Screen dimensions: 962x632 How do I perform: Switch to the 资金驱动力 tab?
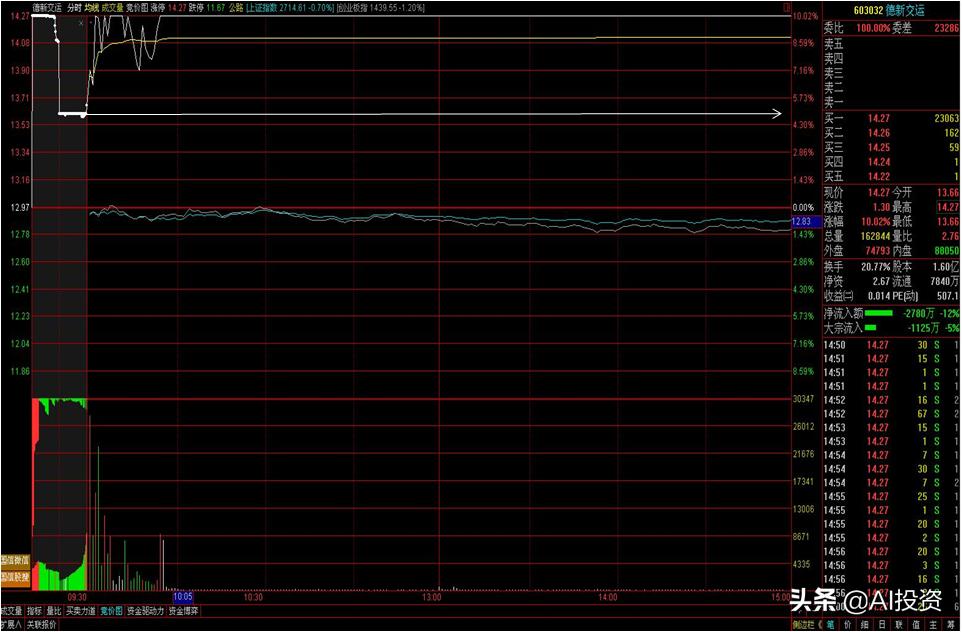click(x=145, y=611)
